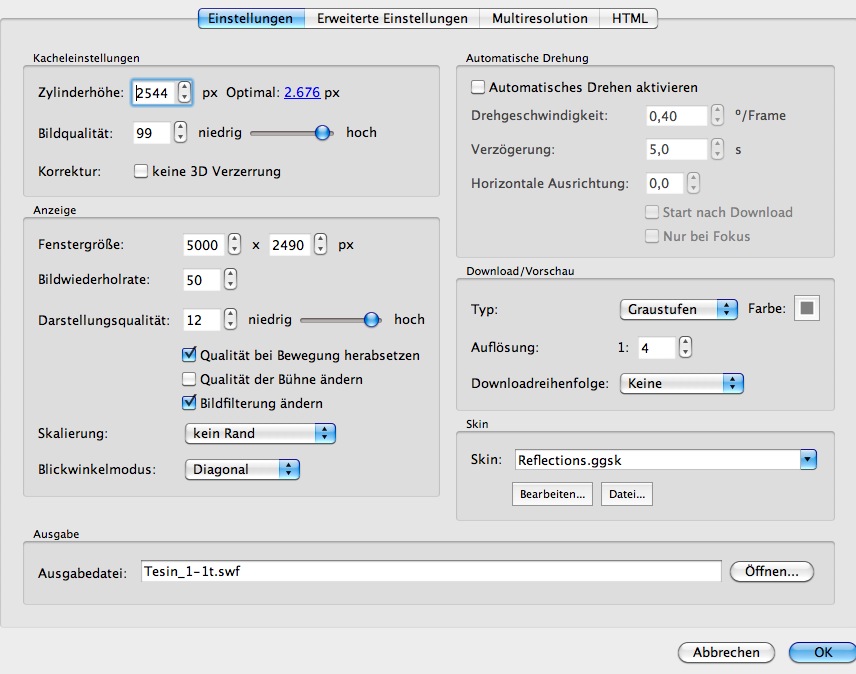This screenshot has height=674, width=856.
Task: Enable Automatisches Drehen aktivieren checkbox
Action: 478,88
